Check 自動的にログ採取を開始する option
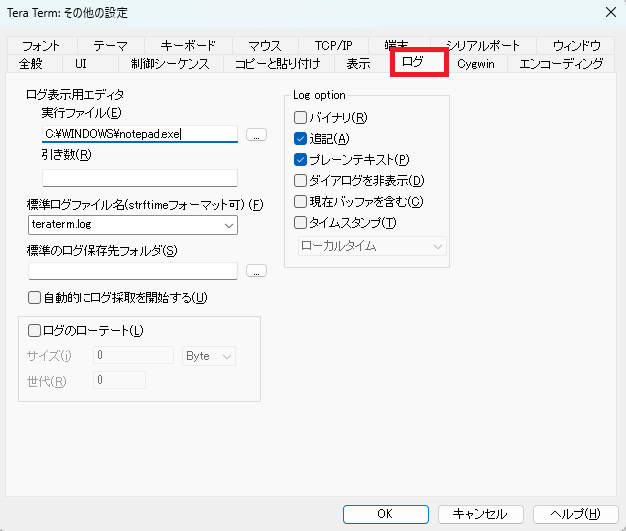 point(35,298)
